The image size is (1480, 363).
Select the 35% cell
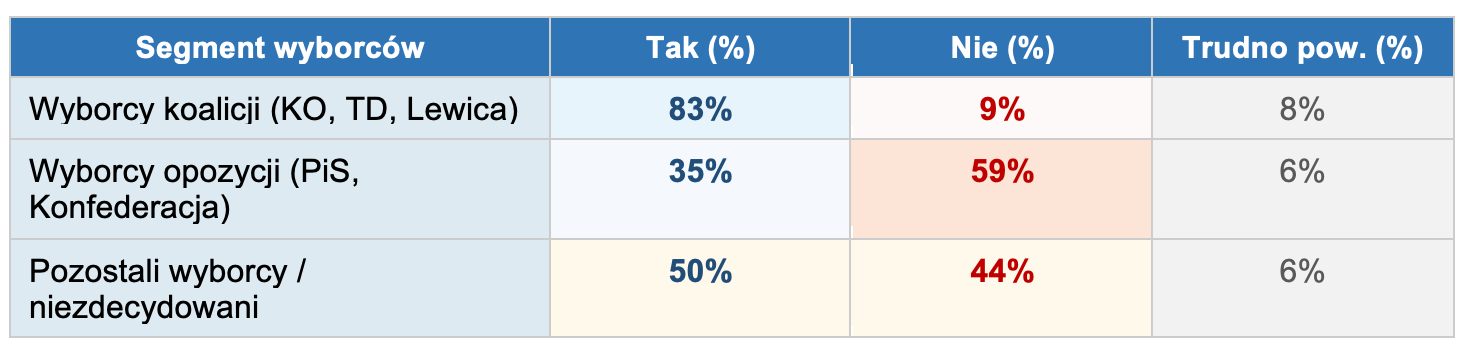700,189
